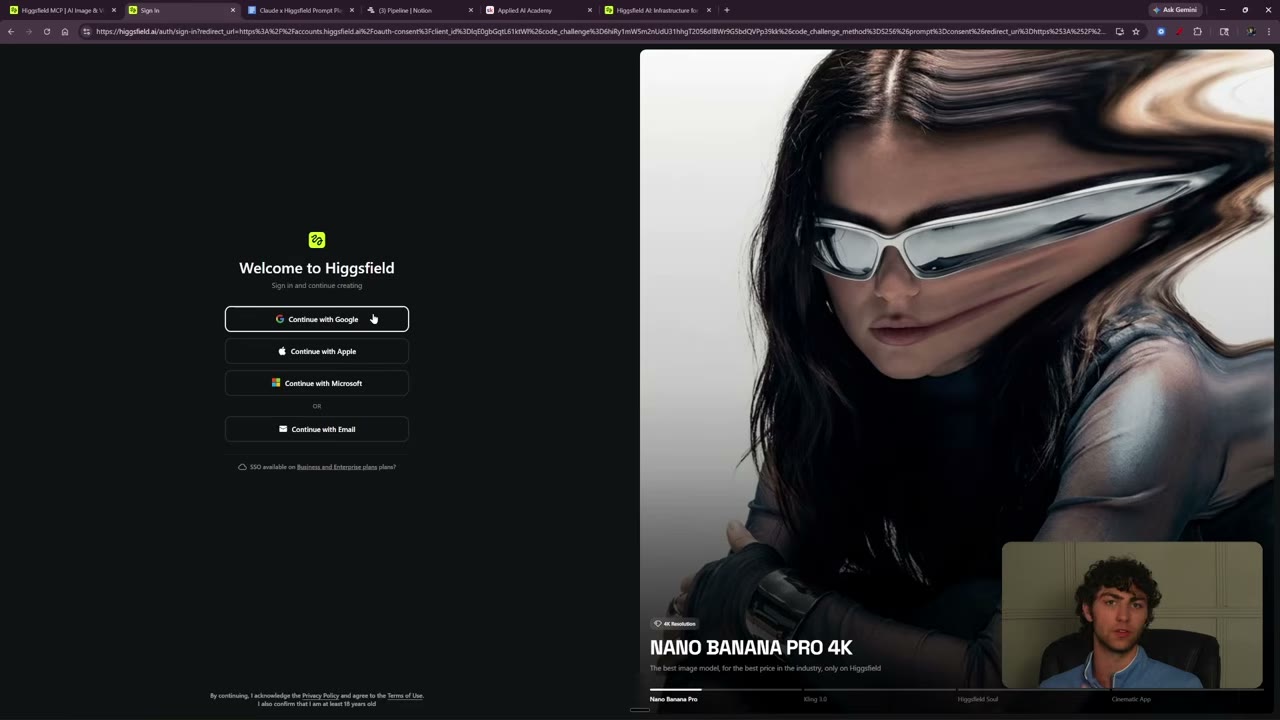Open the Extensions puzzle menu
The height and width of the screenshot is (720, 1280).
coord(1197,31)
